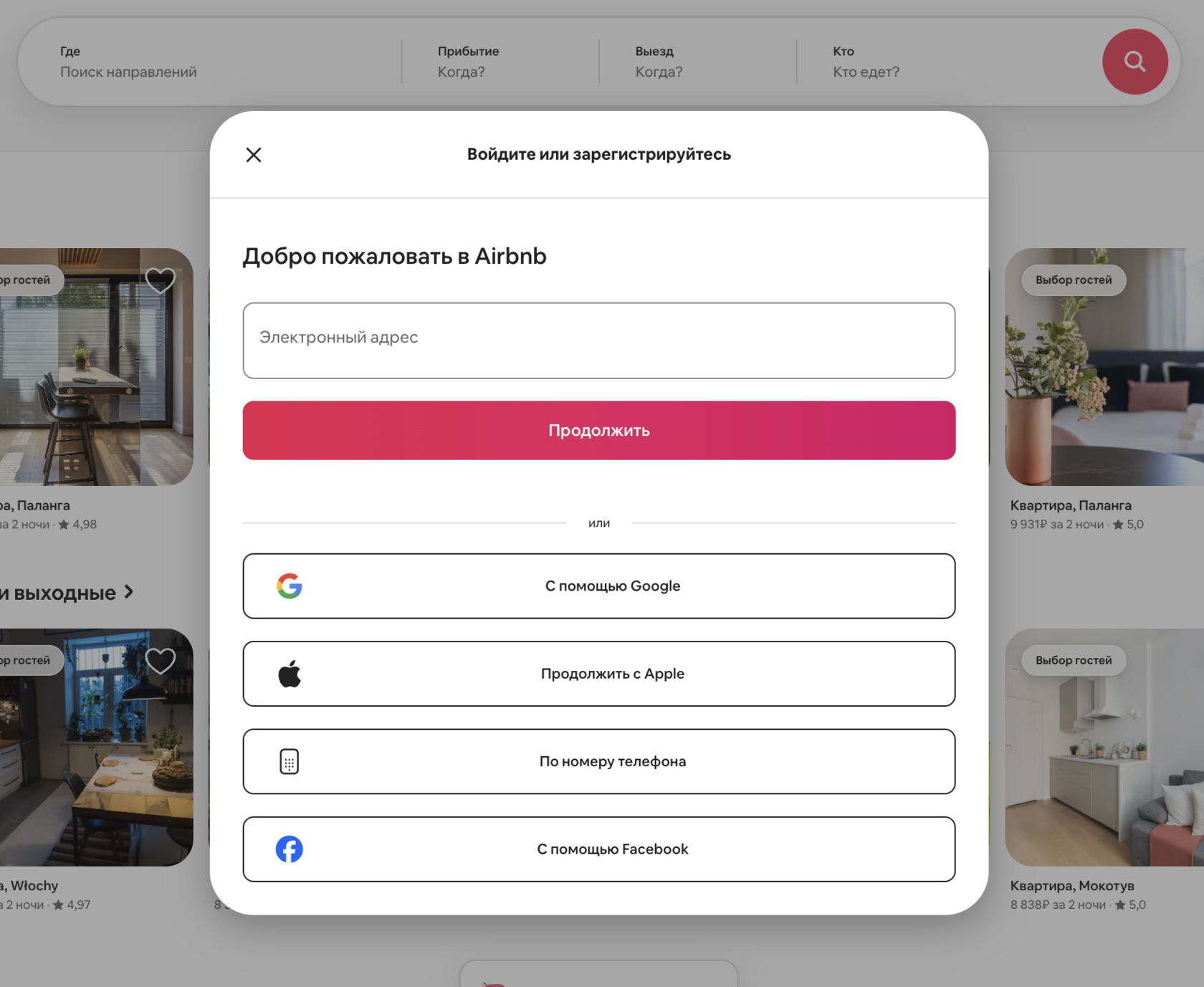Viewport: 1204px width, 987px height.
Task: Click the phone keypad icon
Action: click(290, 762)
